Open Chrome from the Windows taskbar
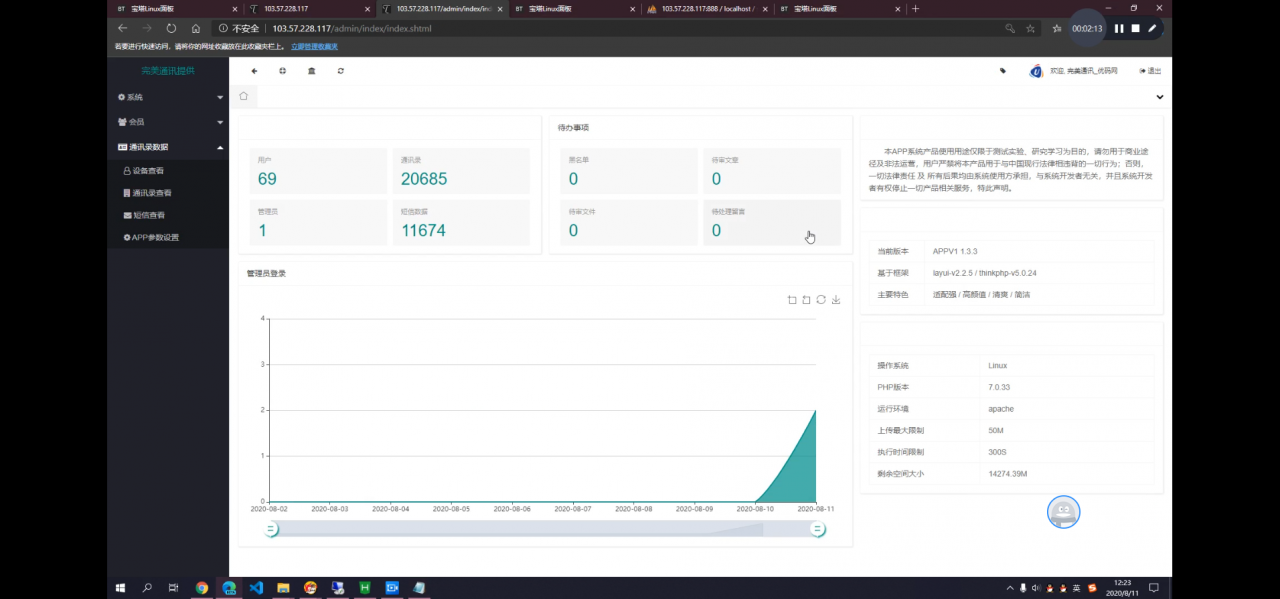This screenshot has width=1280, height=599. pyautogui.click(x=202, y=587)
